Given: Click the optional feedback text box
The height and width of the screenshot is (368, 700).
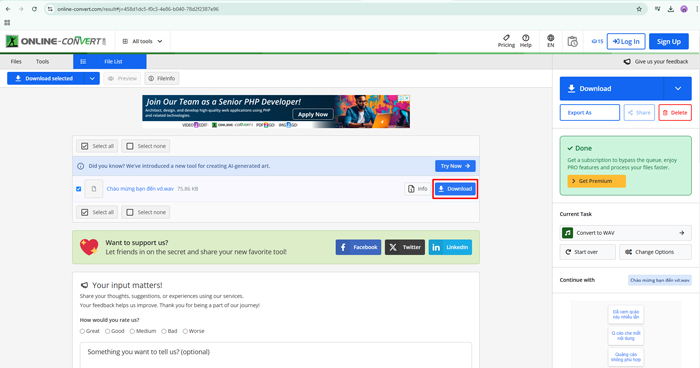Looking at the screenshot, I should click(276, 355).
